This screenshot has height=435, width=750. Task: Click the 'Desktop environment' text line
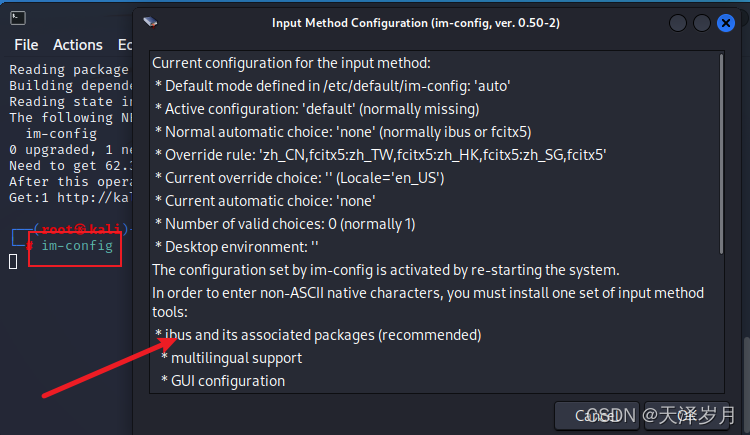point(237,247)
